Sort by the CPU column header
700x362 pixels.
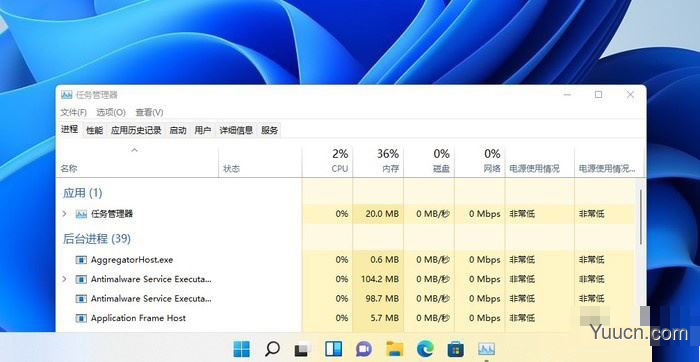click(327, 161)
